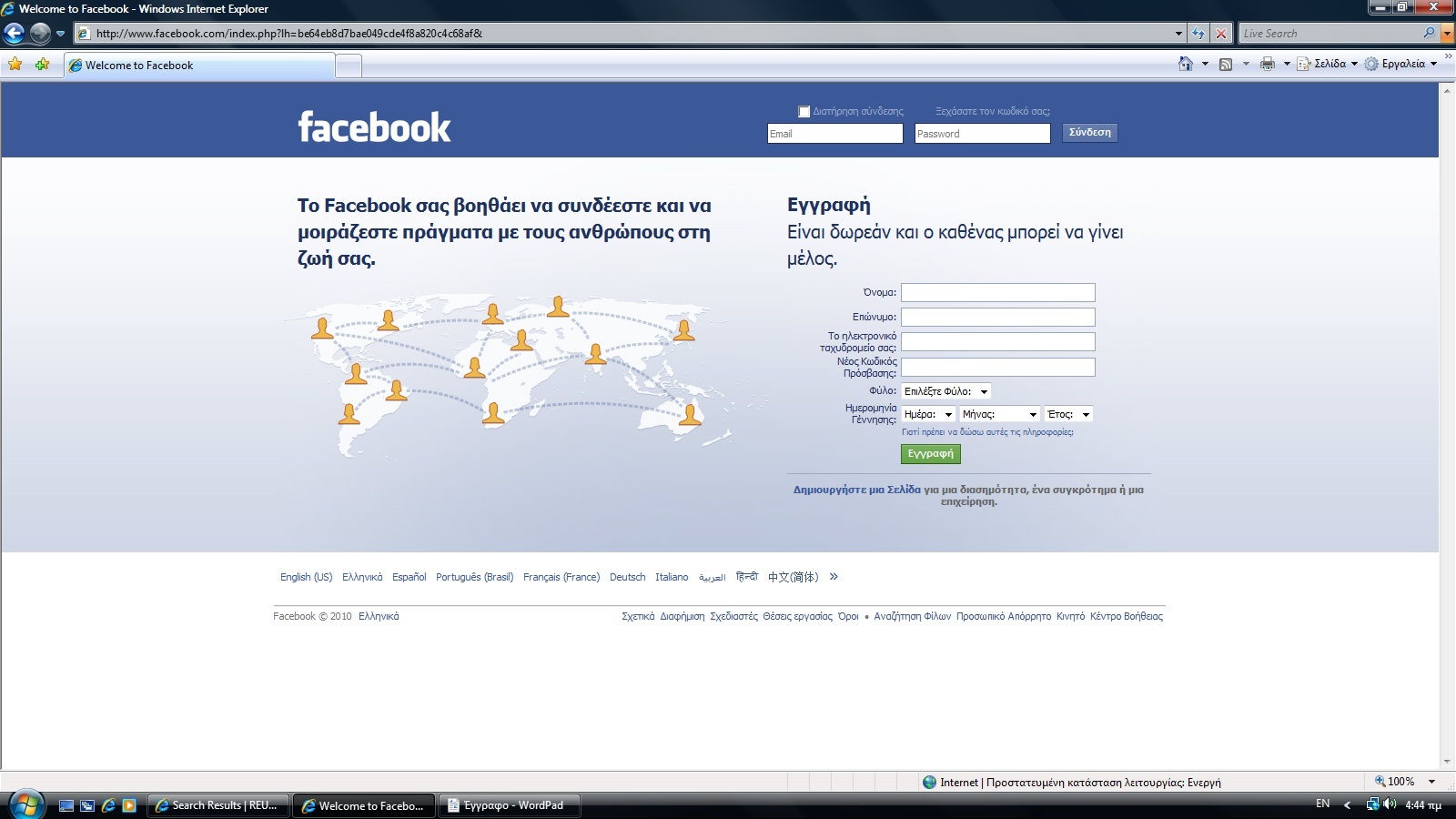Click the Refresh icon next to address bar
Screen dimensions: 1456x819
click(1198, 34)
